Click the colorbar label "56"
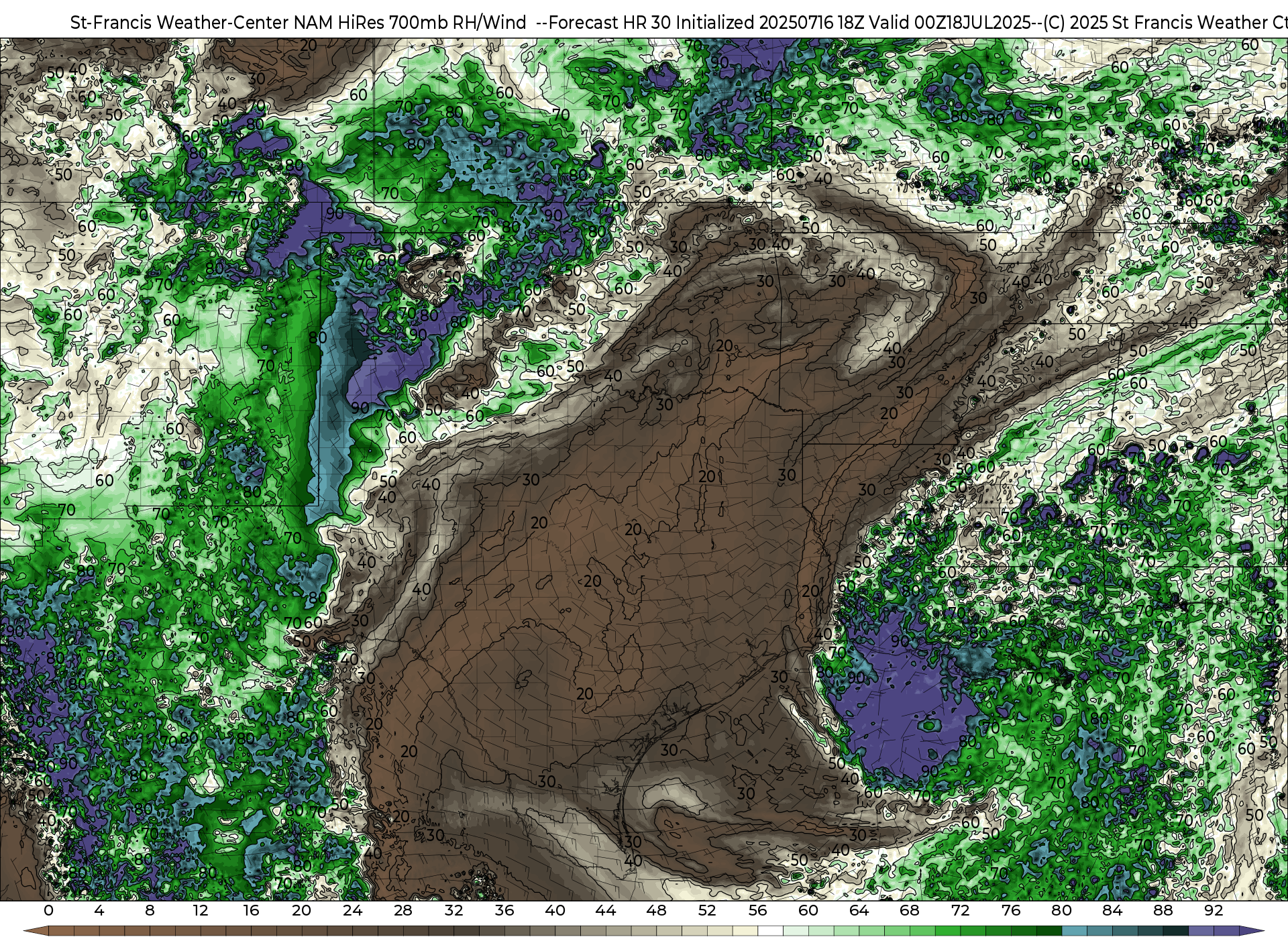Screen dimensions: 1288x939 coord(758,910)
